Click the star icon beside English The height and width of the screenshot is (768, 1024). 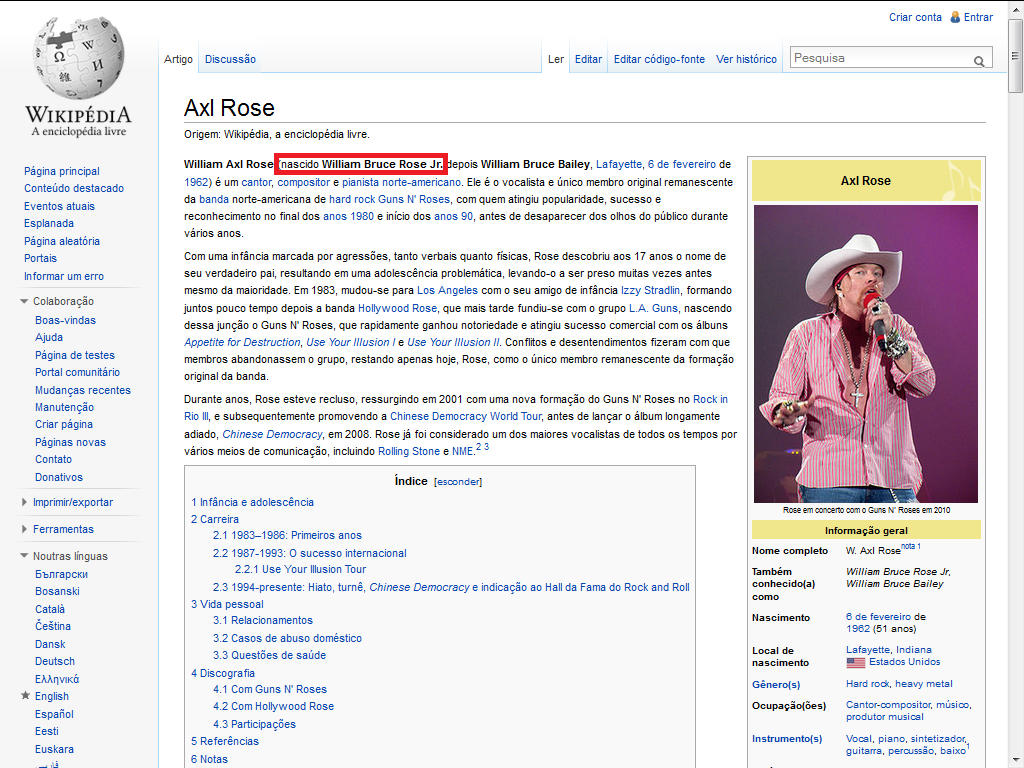tap(26, 696)
